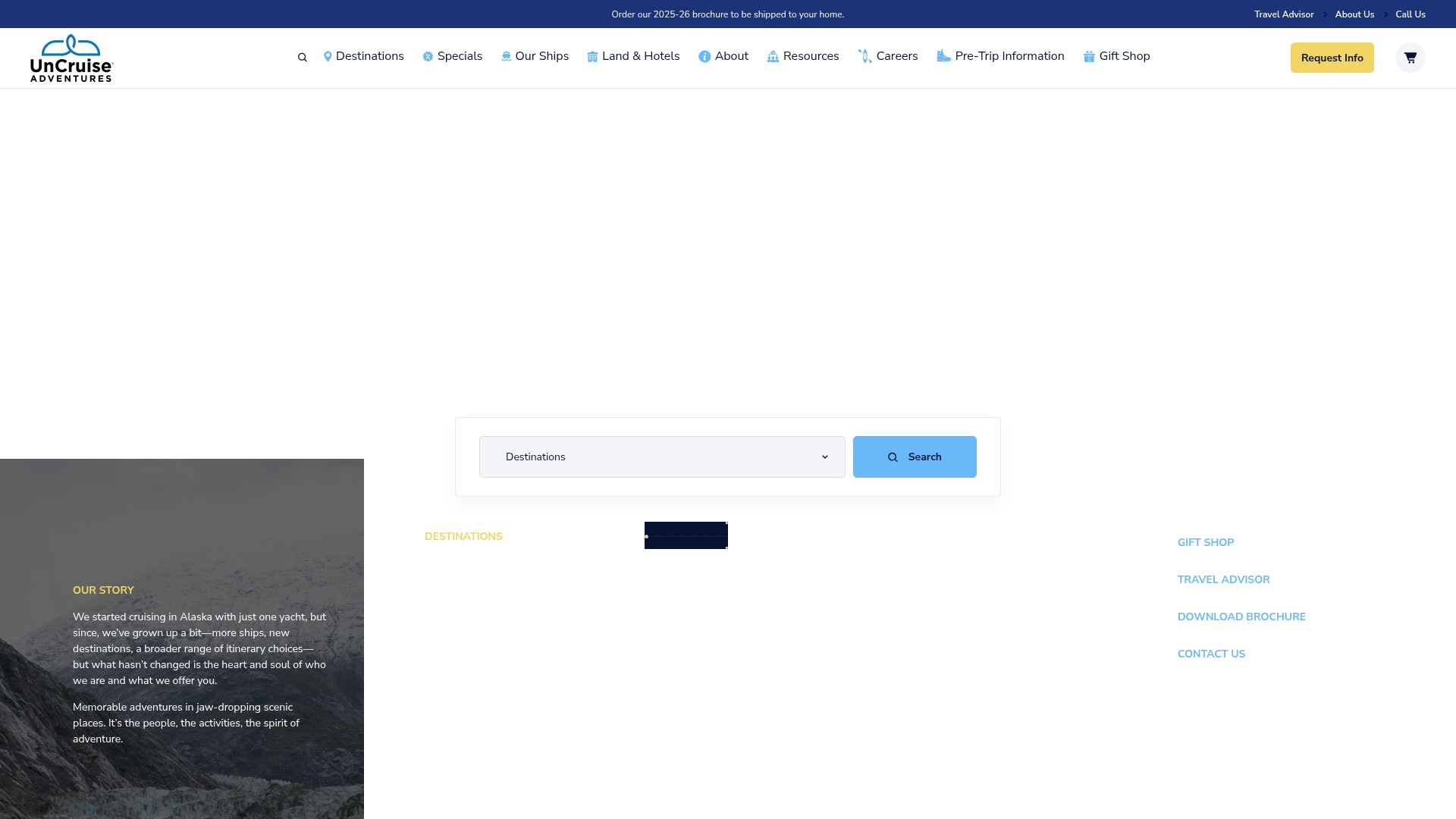Click the map pin icon beside Destinations
1456x819 pixels.
[328, 57]
